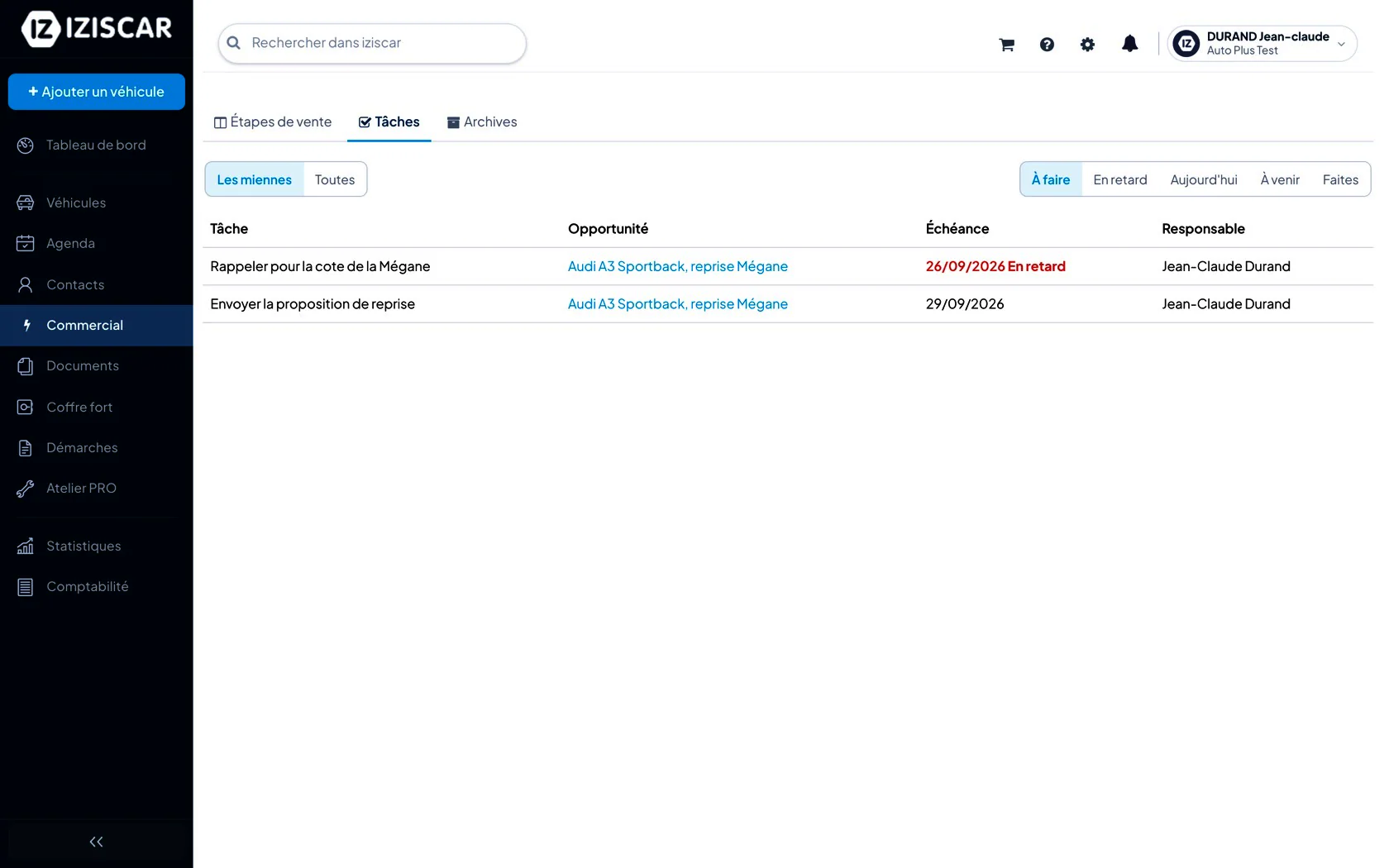Select the Les miennes filter
Screen dimensions: 1389x868
pos(255,179)
